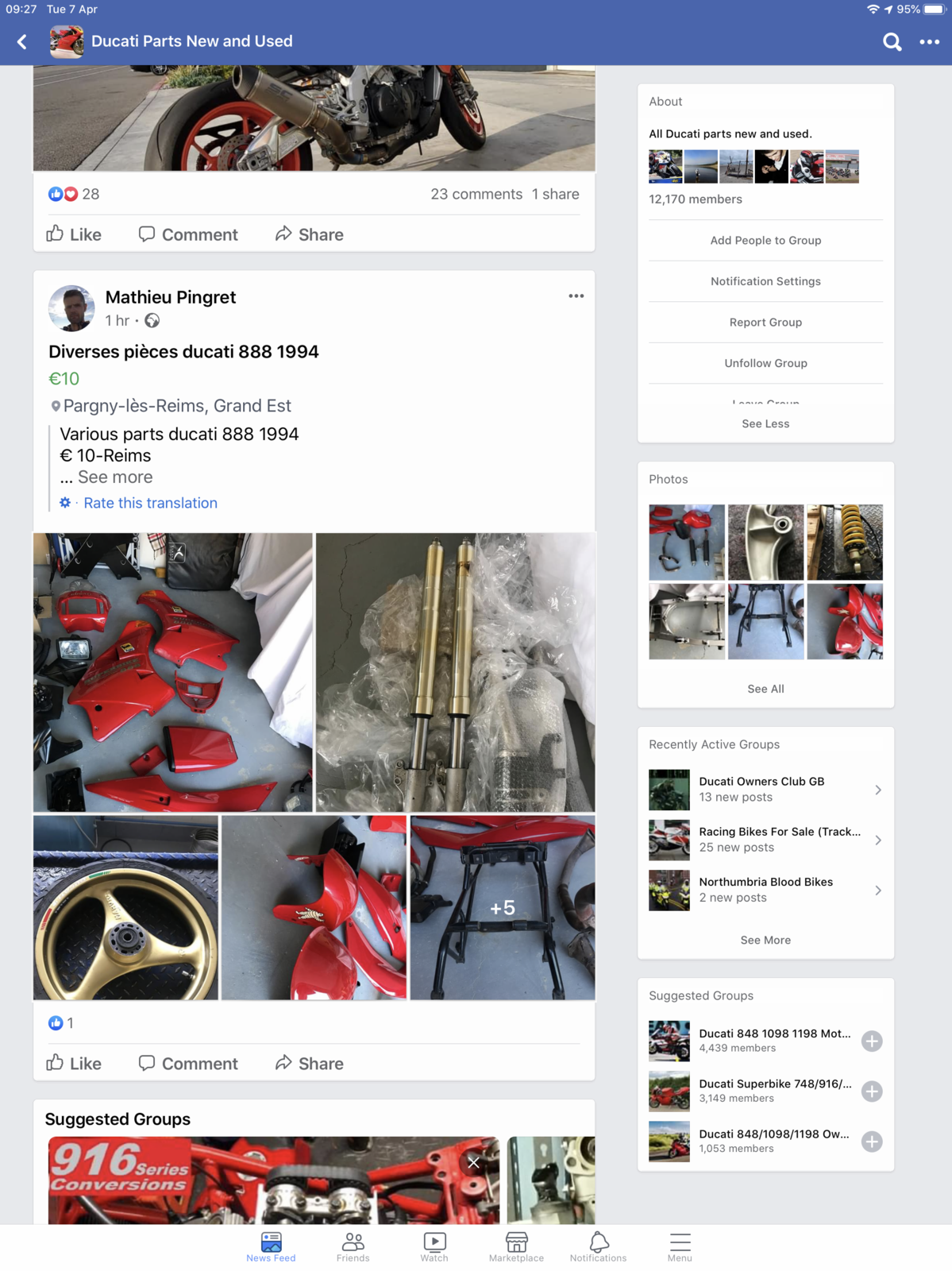
Task: Switch to the Marketplace tab
Action: point(516,1246)
